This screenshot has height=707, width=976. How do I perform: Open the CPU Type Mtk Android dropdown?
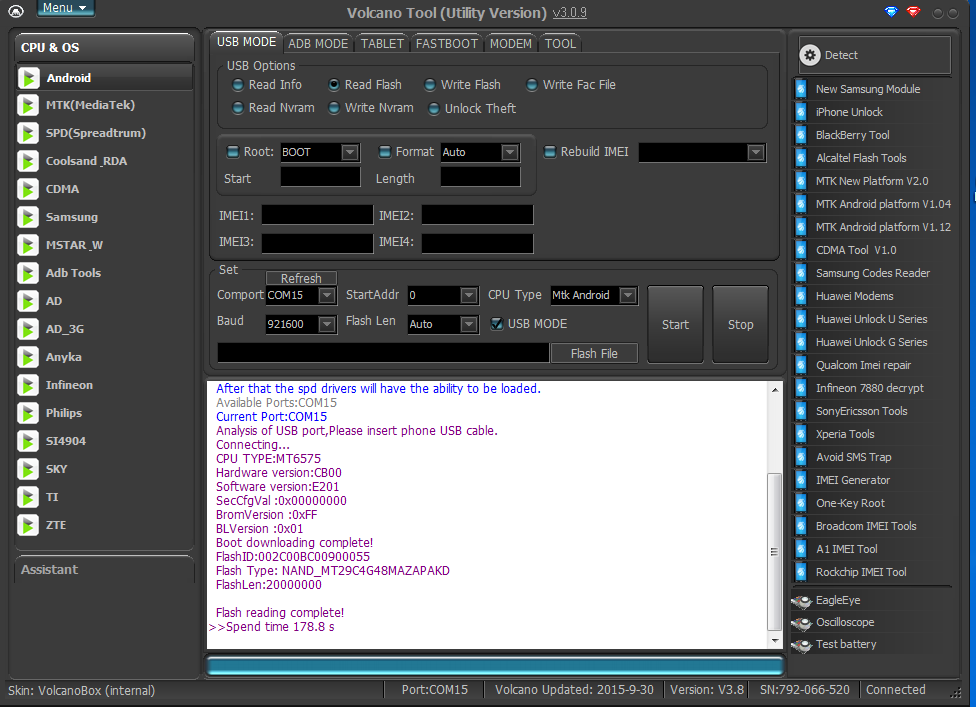click(x=627, y=295)
